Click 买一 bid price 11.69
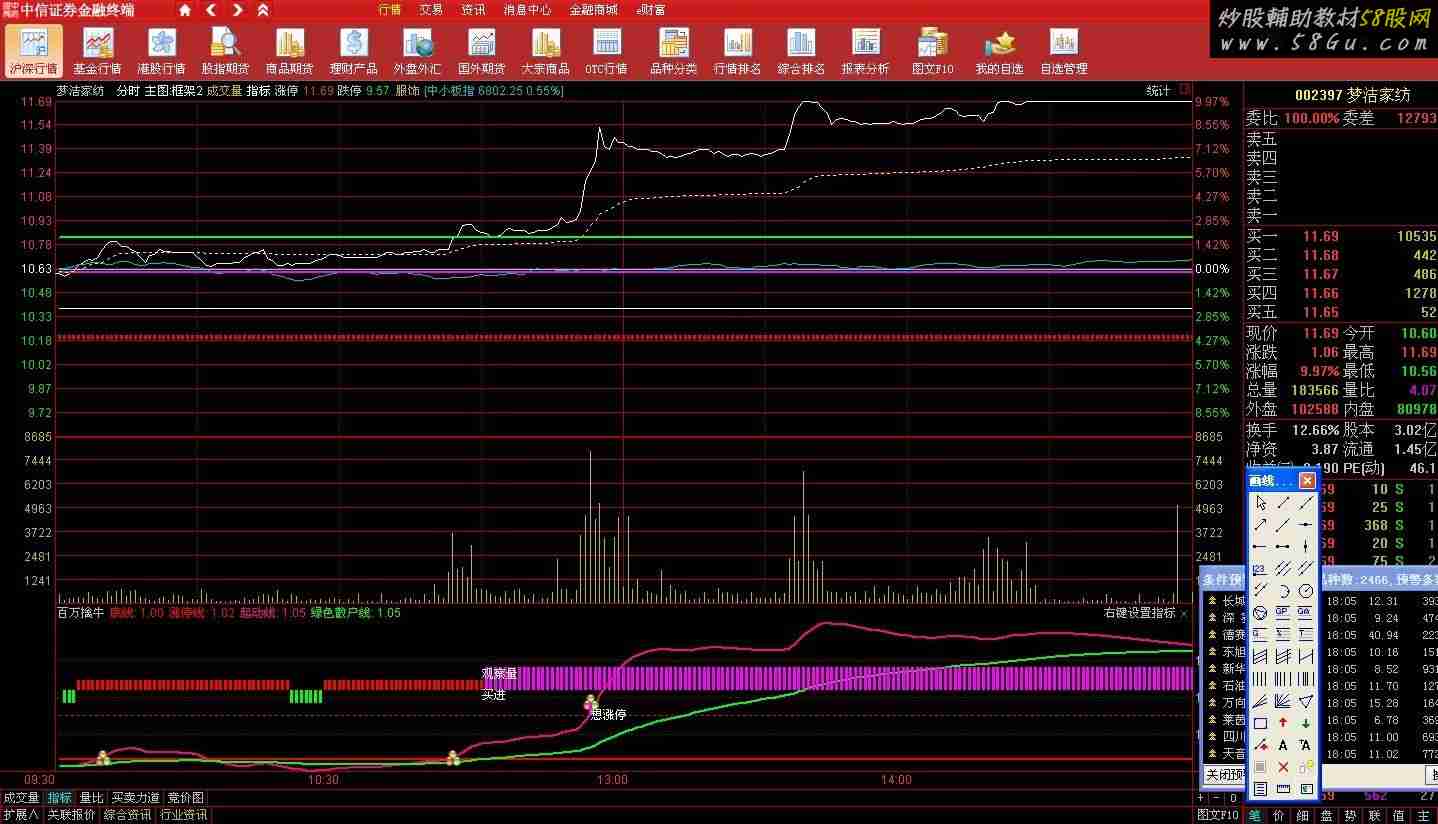 [x=1320, y=237]
